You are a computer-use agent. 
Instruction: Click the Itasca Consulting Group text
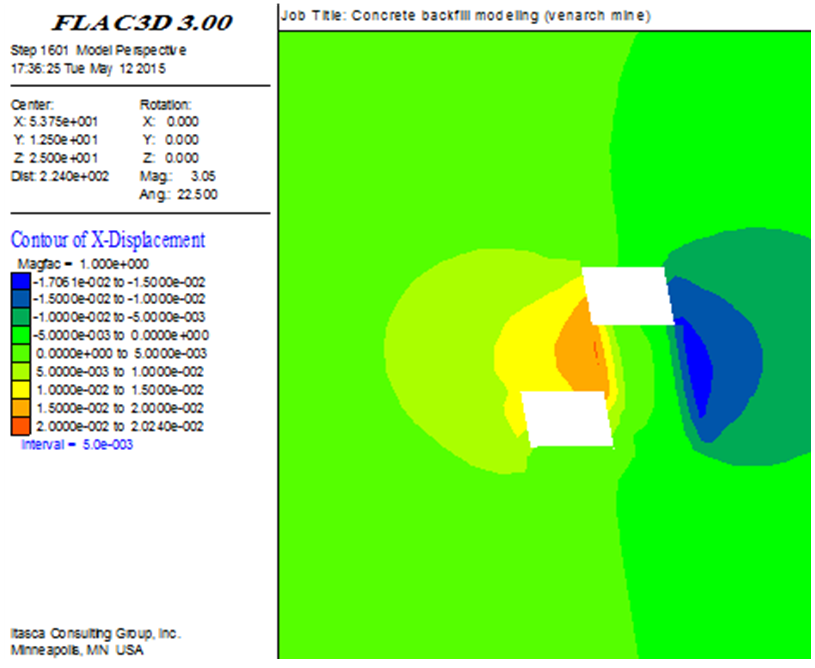[x=95, y=634]
